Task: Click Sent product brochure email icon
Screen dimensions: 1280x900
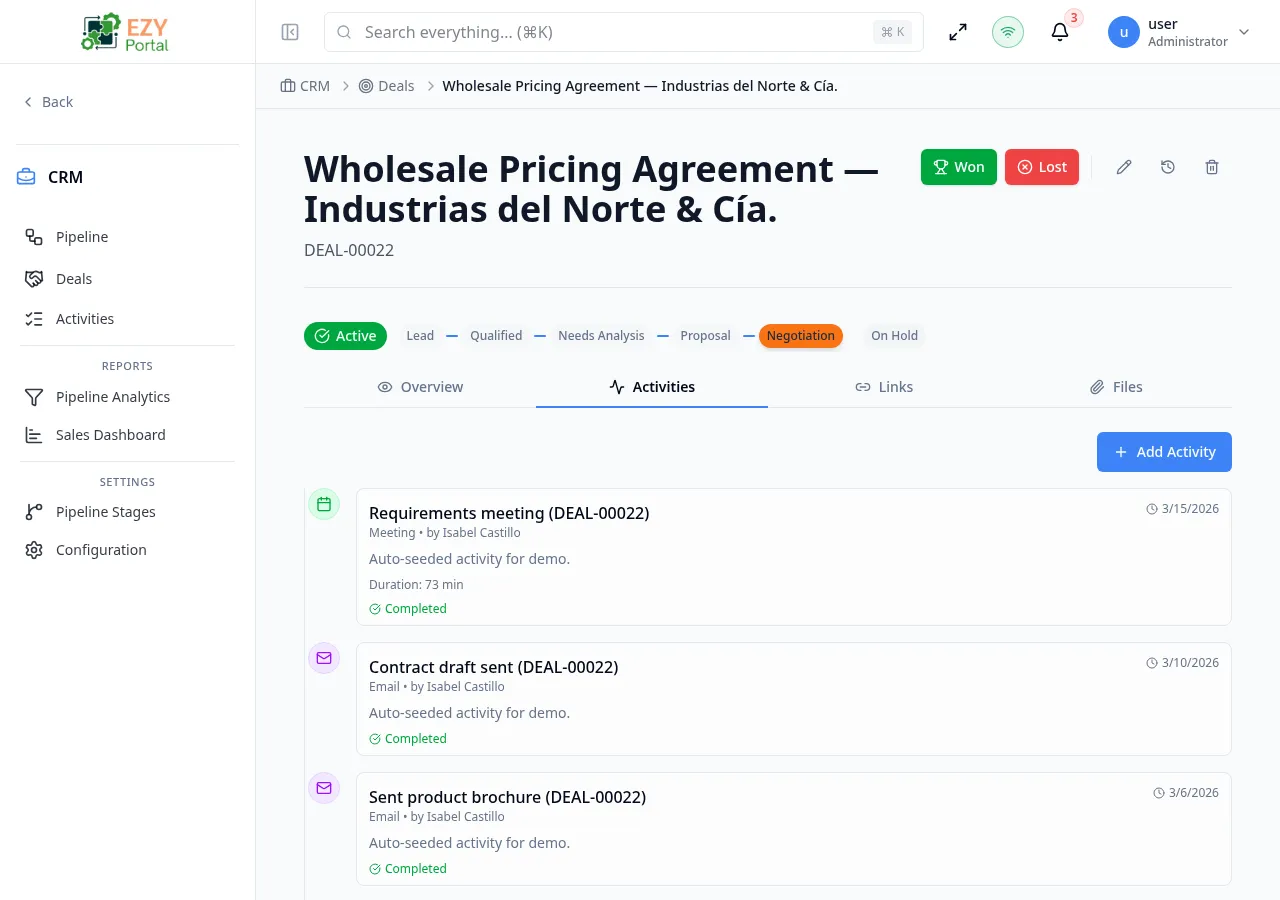Action: click(x=324, y=788)
